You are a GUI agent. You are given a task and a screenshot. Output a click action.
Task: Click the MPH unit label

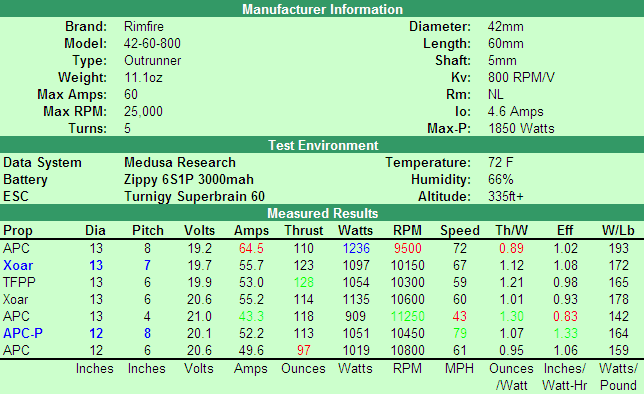click(459, 369)
